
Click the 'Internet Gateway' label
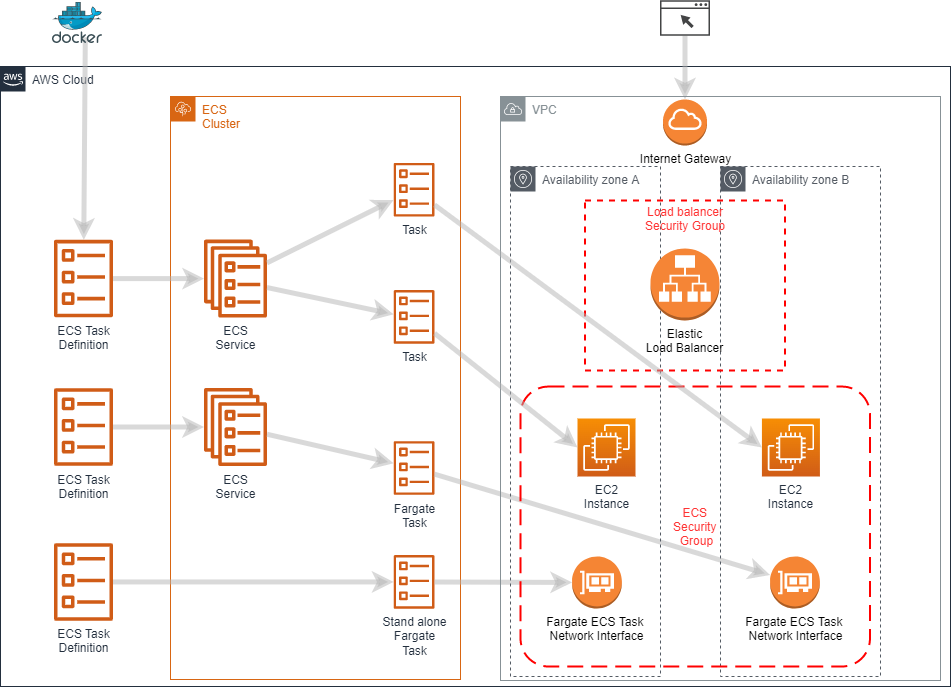point(685,158)
